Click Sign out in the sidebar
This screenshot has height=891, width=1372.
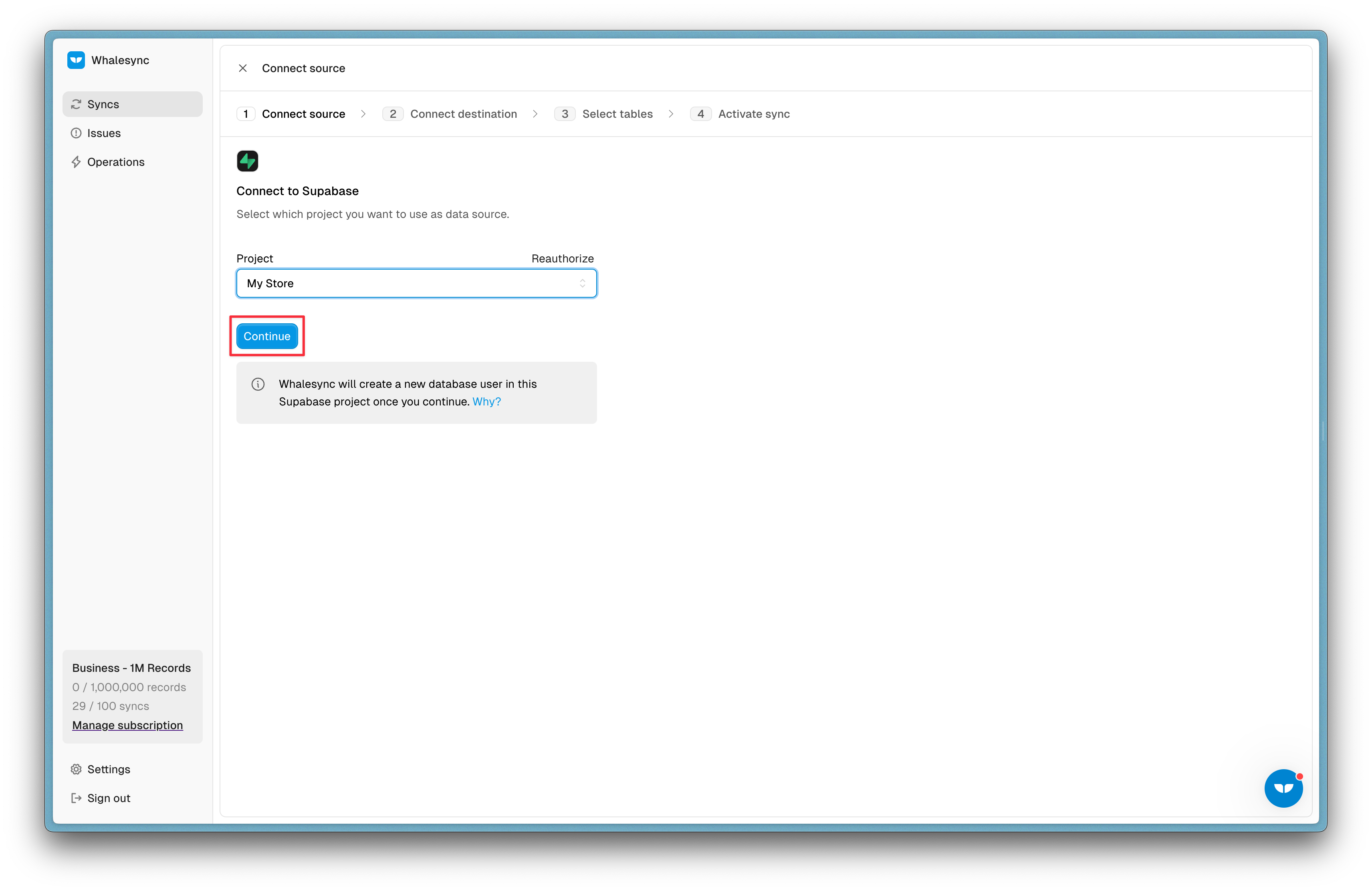132,798
